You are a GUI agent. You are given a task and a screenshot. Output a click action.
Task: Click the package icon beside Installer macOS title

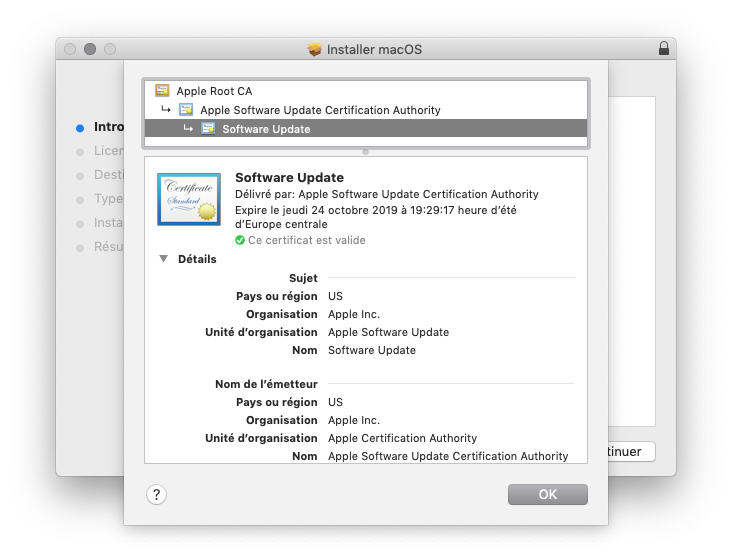[x=315, y=50]
